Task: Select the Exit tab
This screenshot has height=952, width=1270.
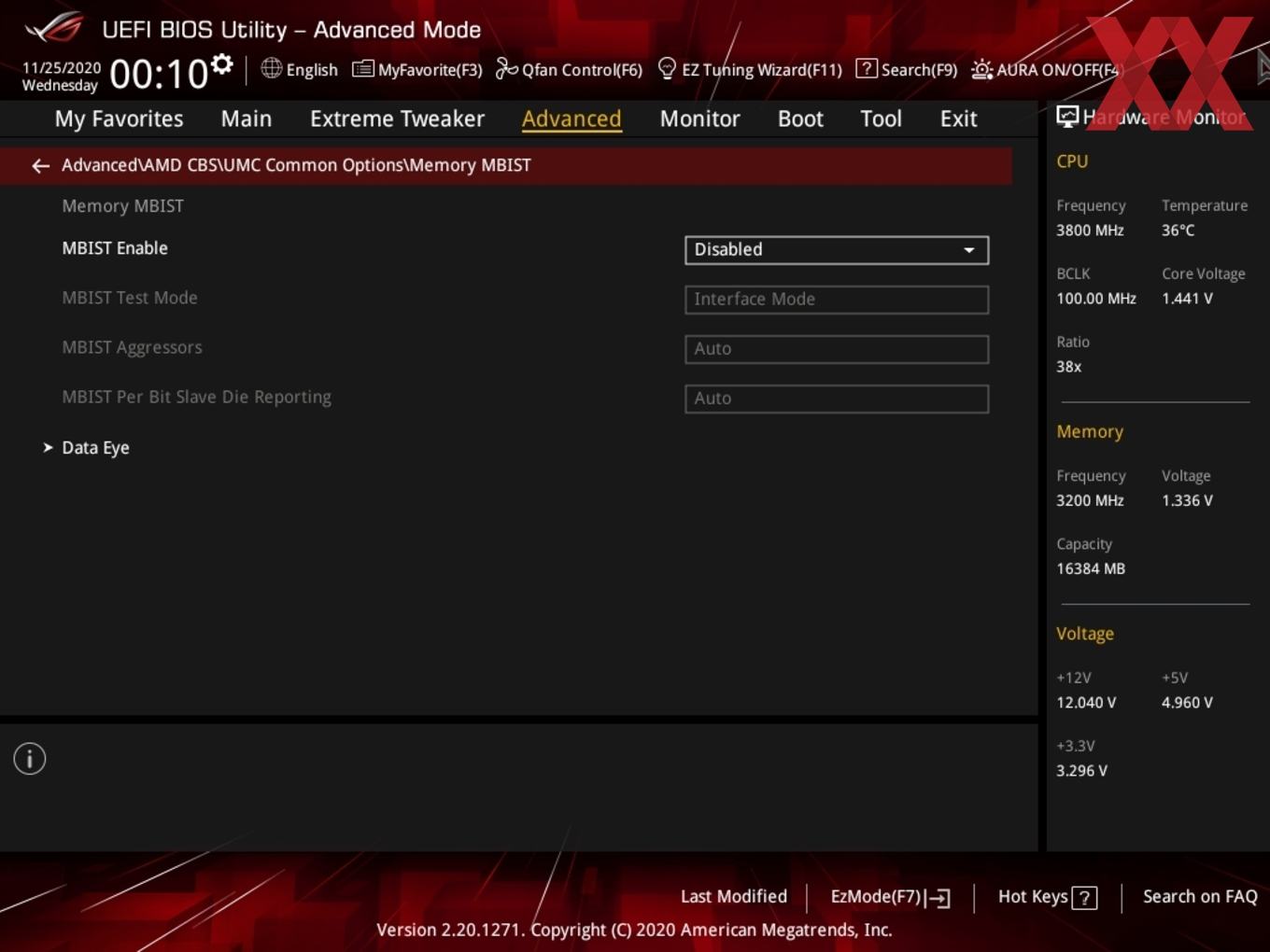Action: pos(958,119)
